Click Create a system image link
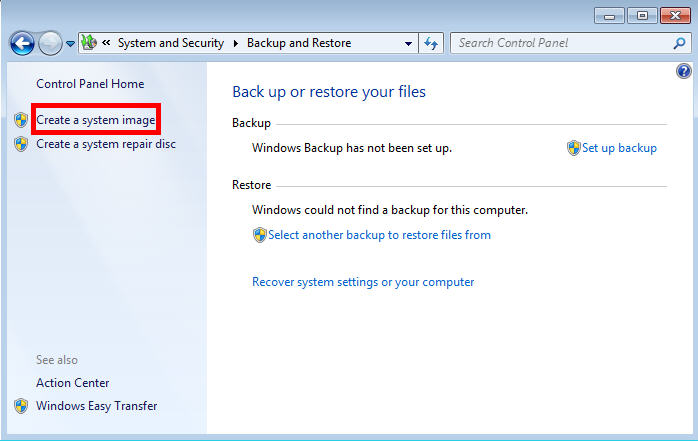 96,120
